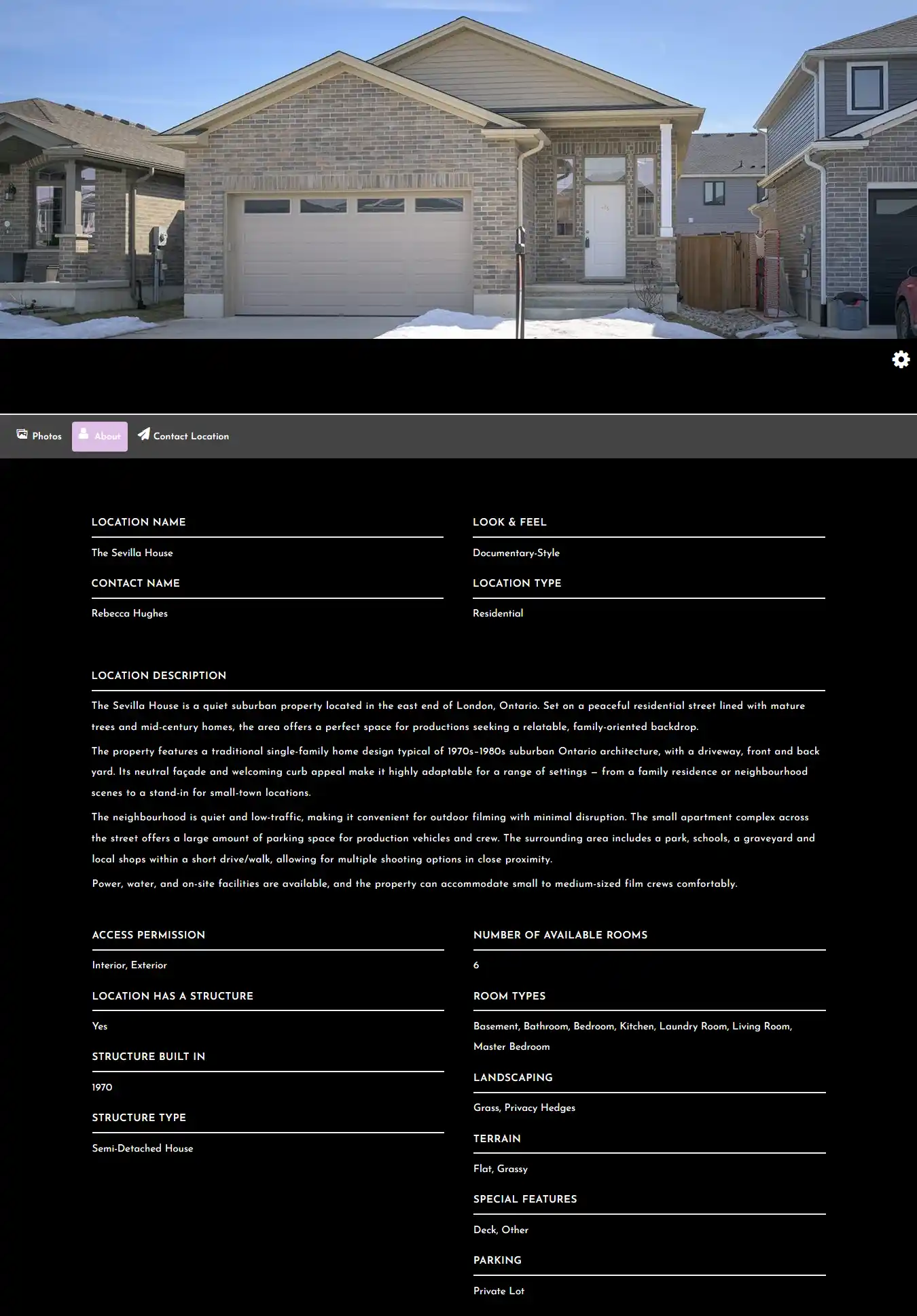Click the Location Name heading

coord(139,522)
